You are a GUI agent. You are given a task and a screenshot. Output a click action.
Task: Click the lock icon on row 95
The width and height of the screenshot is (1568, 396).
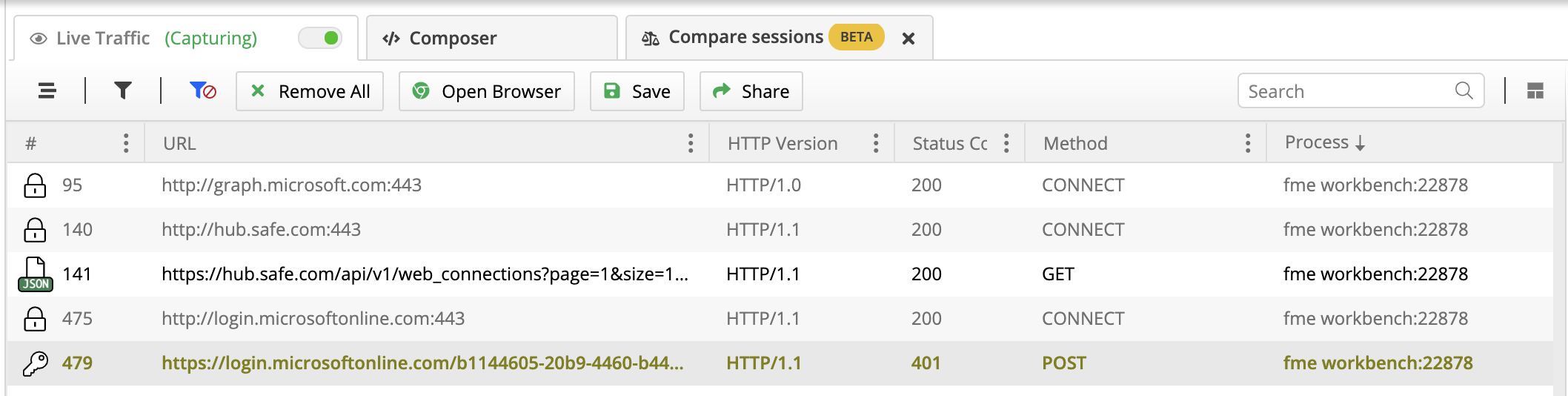(x=35, y=185)
